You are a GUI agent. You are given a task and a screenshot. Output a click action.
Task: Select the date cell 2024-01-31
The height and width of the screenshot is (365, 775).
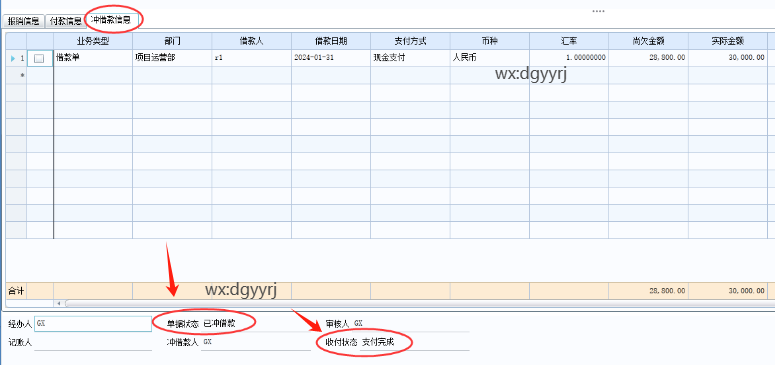pyautogui.click(x=331, y=58)
